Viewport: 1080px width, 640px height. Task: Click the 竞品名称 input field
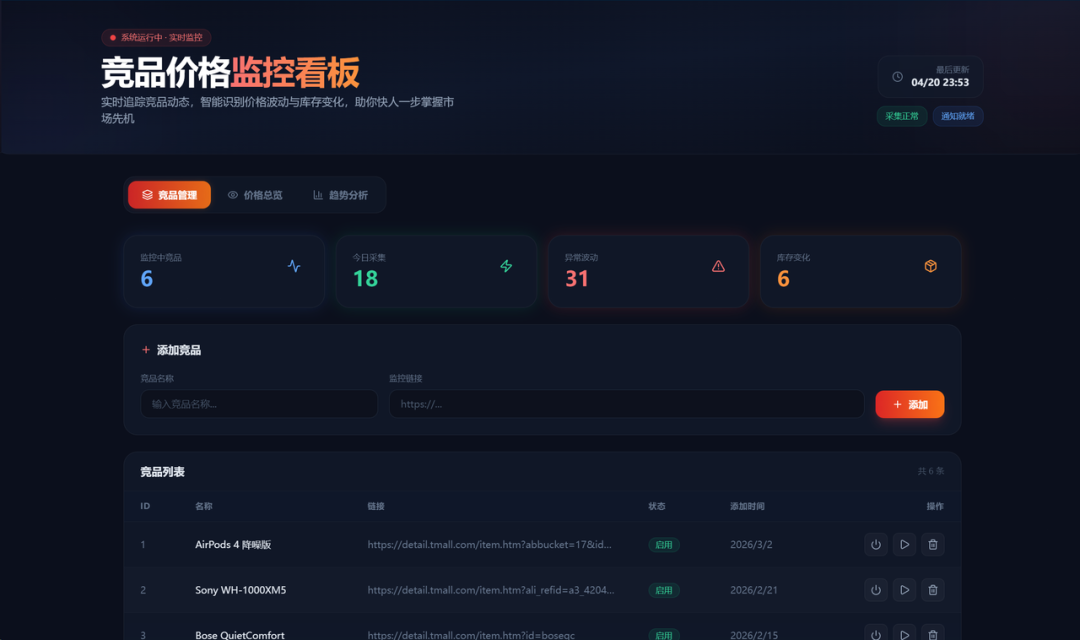[259, 403]
